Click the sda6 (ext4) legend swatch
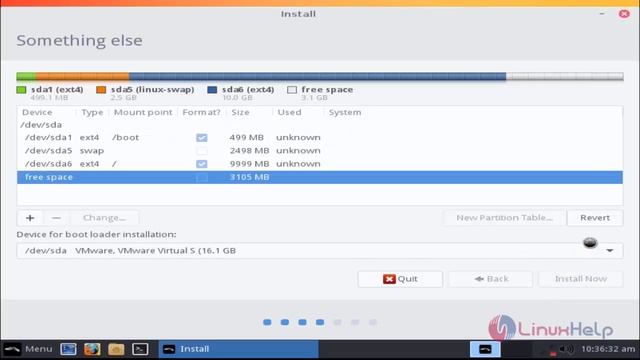Screen dimensions: 640x360 212,90
